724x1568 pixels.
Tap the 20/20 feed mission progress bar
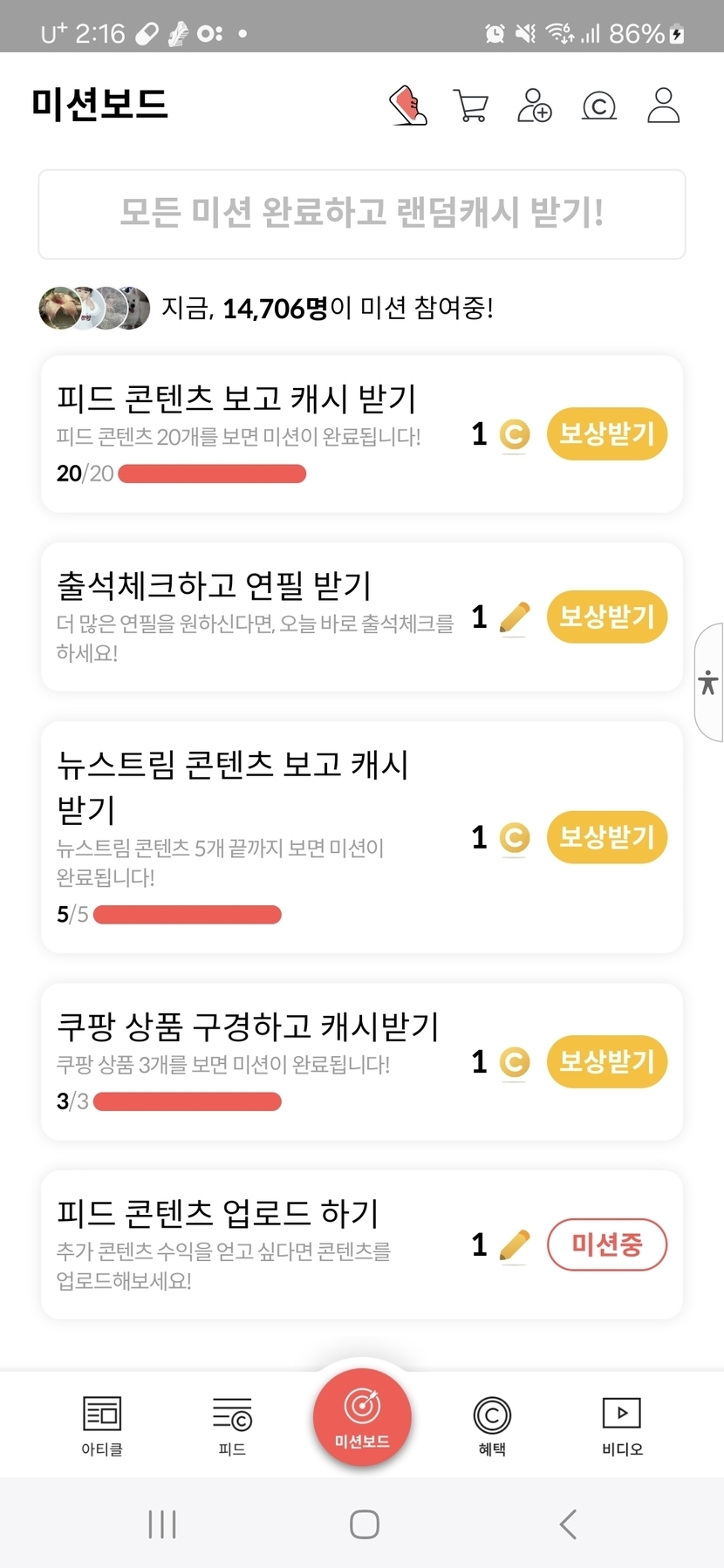pos(212,474)
